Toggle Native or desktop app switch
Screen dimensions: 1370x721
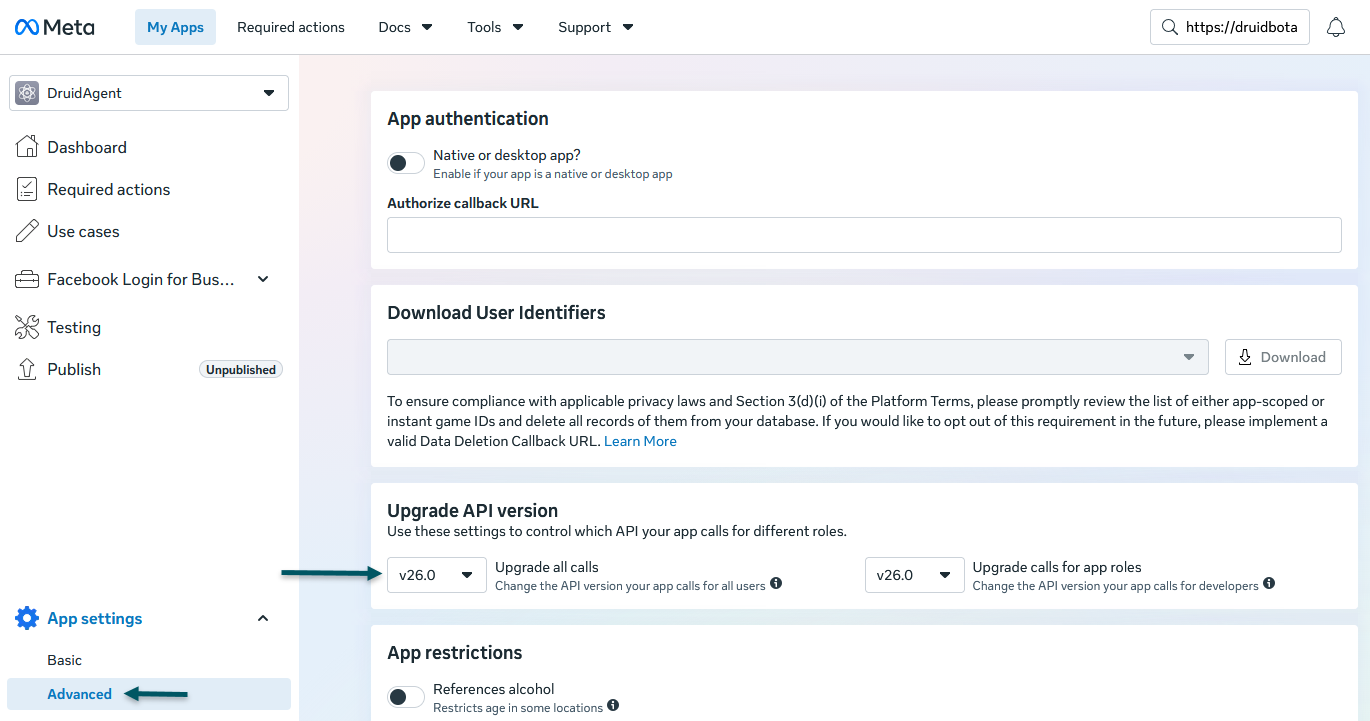coord(406,163)
